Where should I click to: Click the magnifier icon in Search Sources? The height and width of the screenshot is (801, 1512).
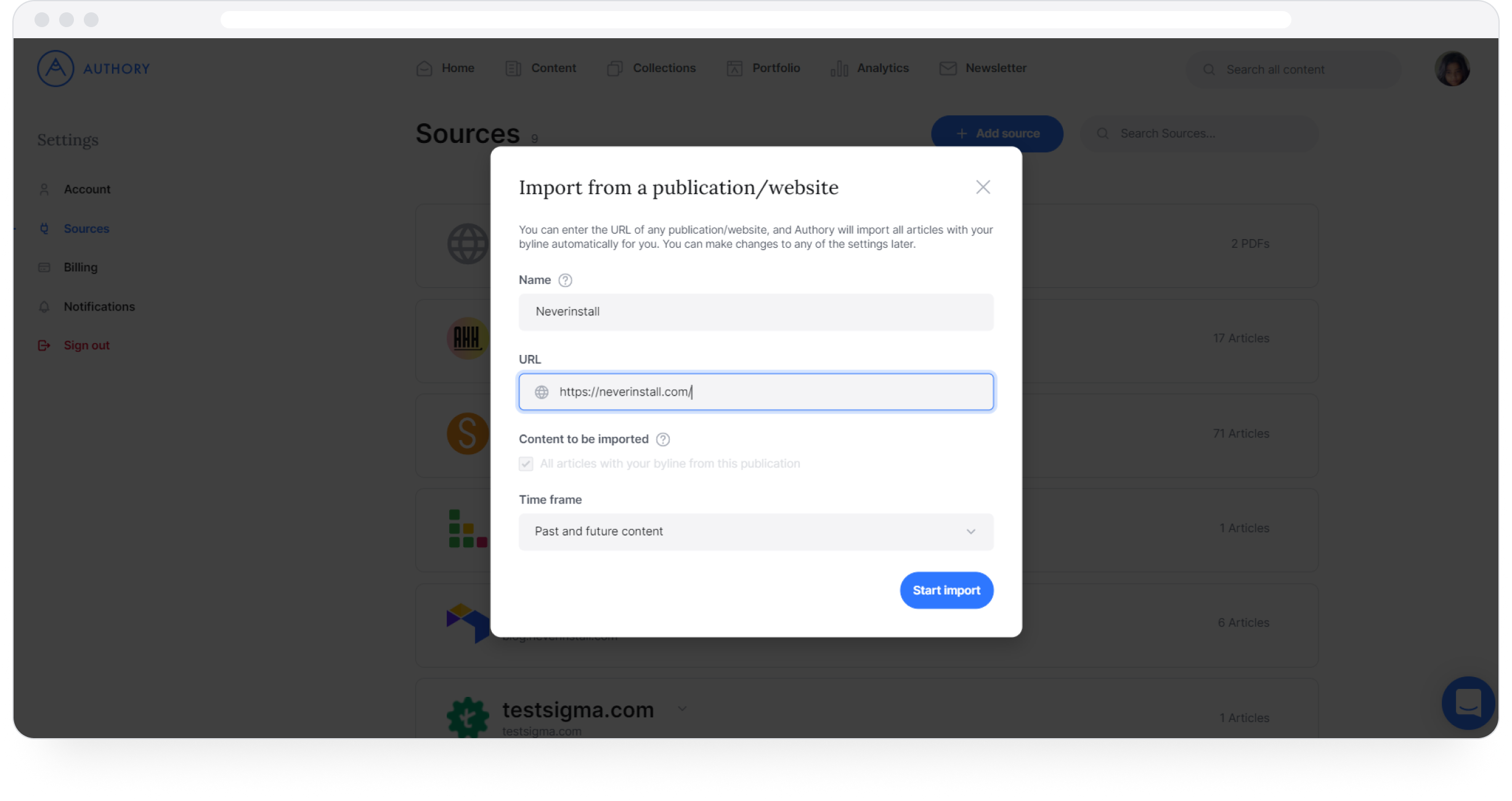[1103, 134]
